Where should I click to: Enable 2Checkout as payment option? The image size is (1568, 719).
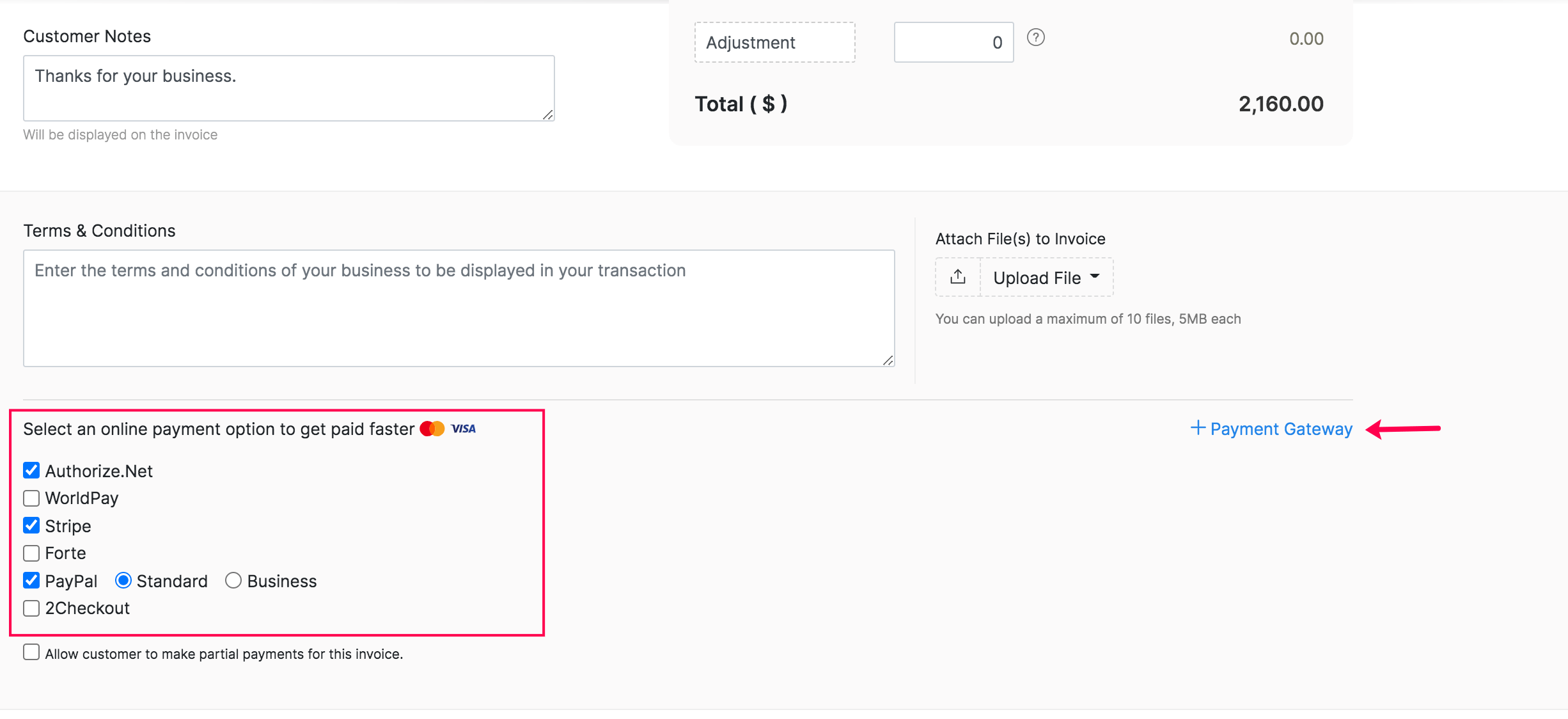coord(31,608)
